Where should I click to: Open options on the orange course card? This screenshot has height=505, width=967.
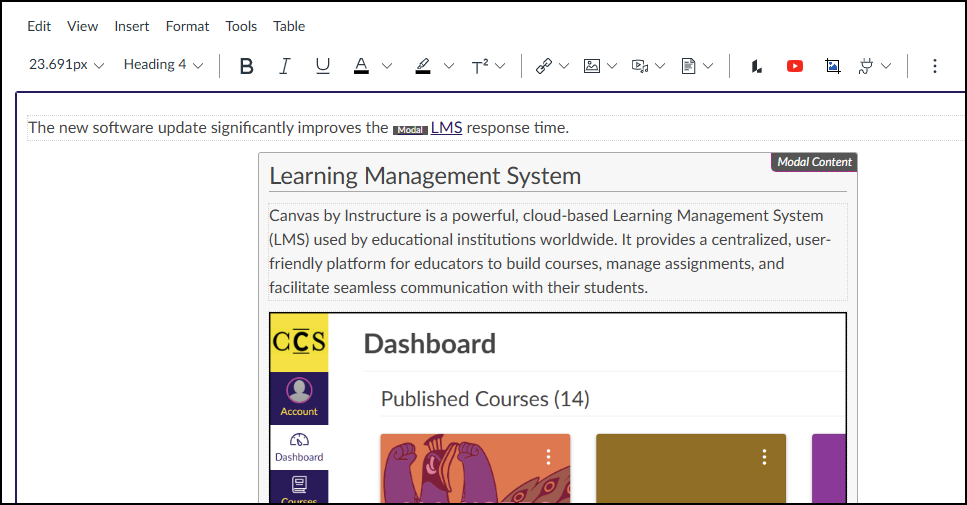[548, 457]
